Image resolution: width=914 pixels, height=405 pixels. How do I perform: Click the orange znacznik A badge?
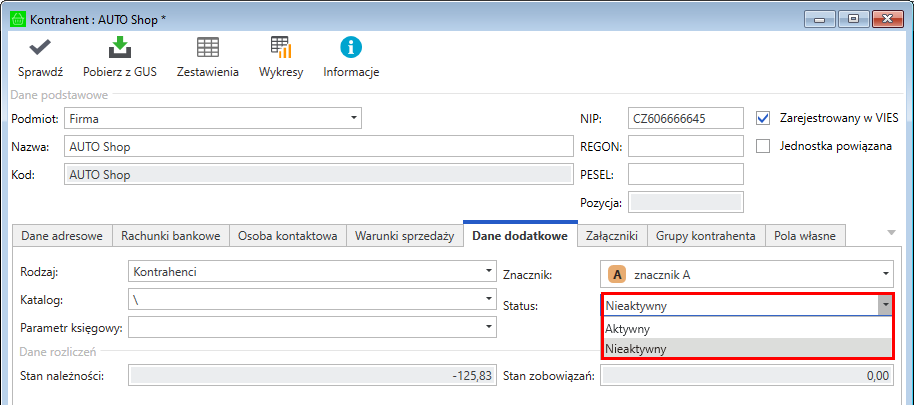click(x=617, y=274)
